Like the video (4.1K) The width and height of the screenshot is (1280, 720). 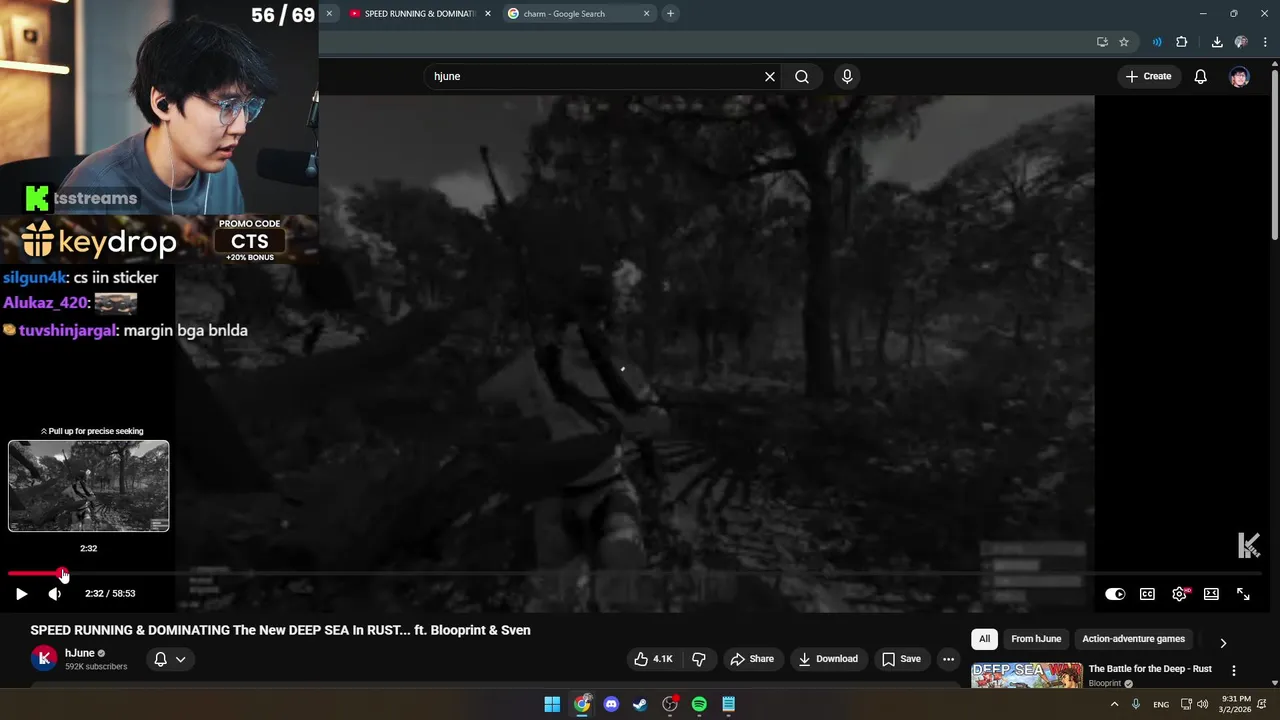pos(653,659)
